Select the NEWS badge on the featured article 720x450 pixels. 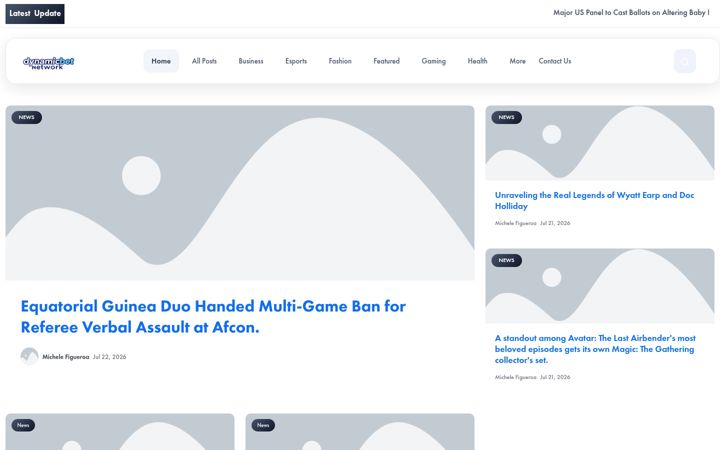tap(27, 118)
